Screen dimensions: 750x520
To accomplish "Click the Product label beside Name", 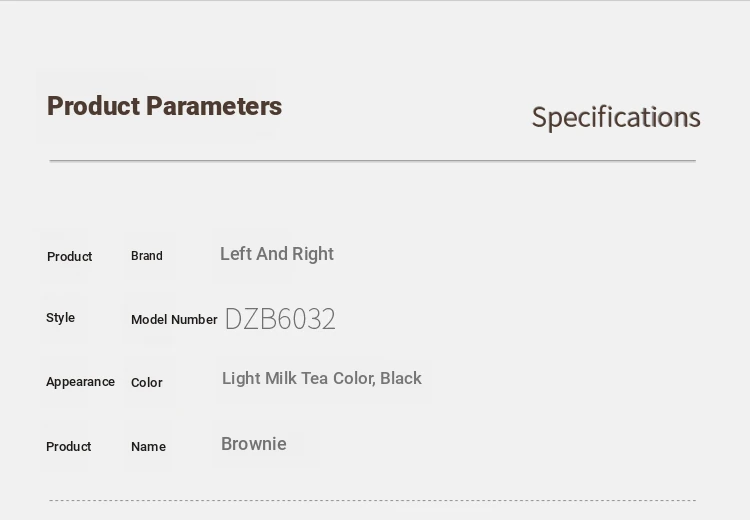I will 68,447.
